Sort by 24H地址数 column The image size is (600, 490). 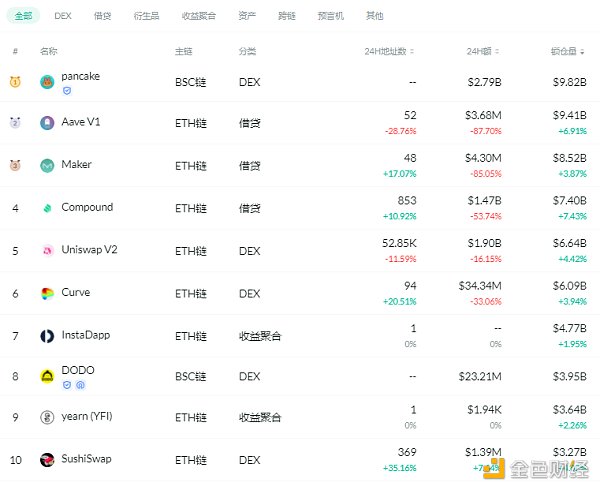389,51
